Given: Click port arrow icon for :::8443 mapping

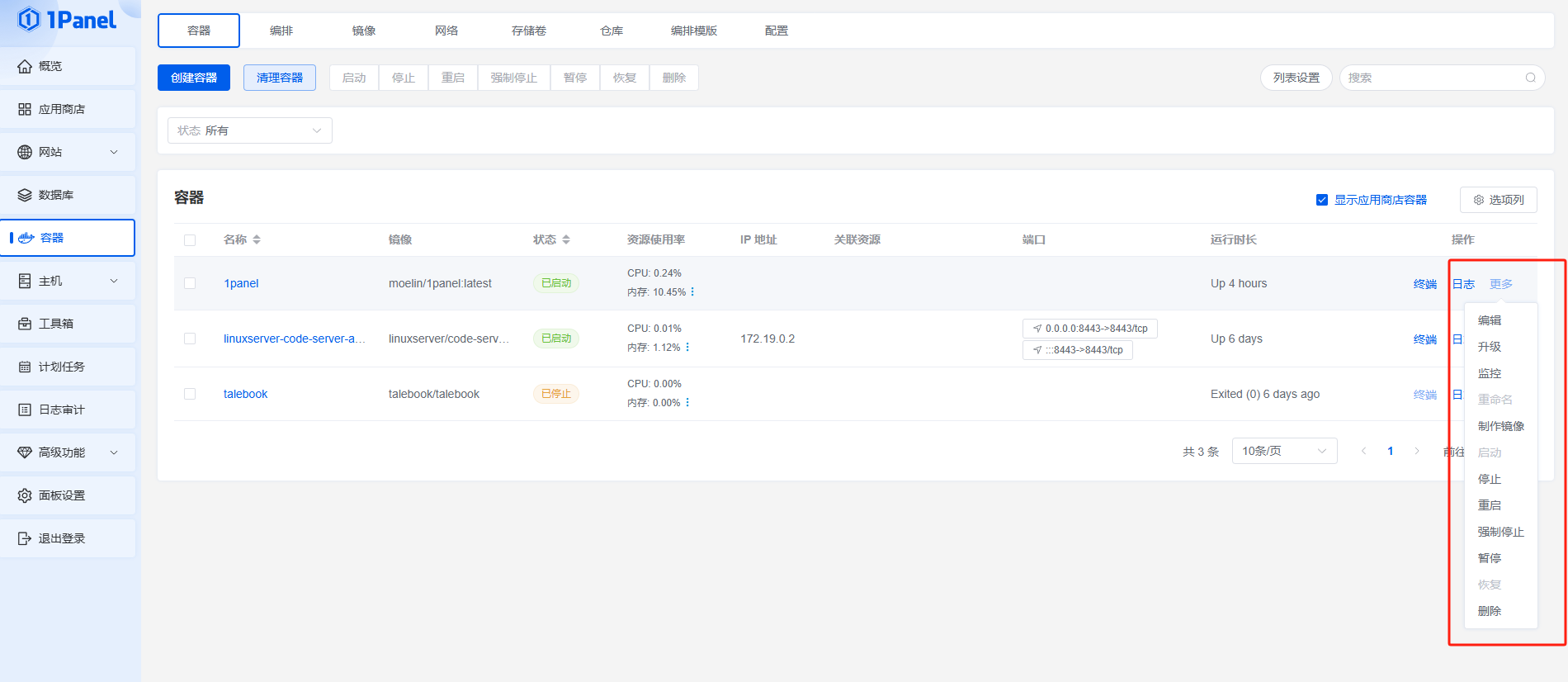Looking at the screenshot, I should pos(1037,350).
